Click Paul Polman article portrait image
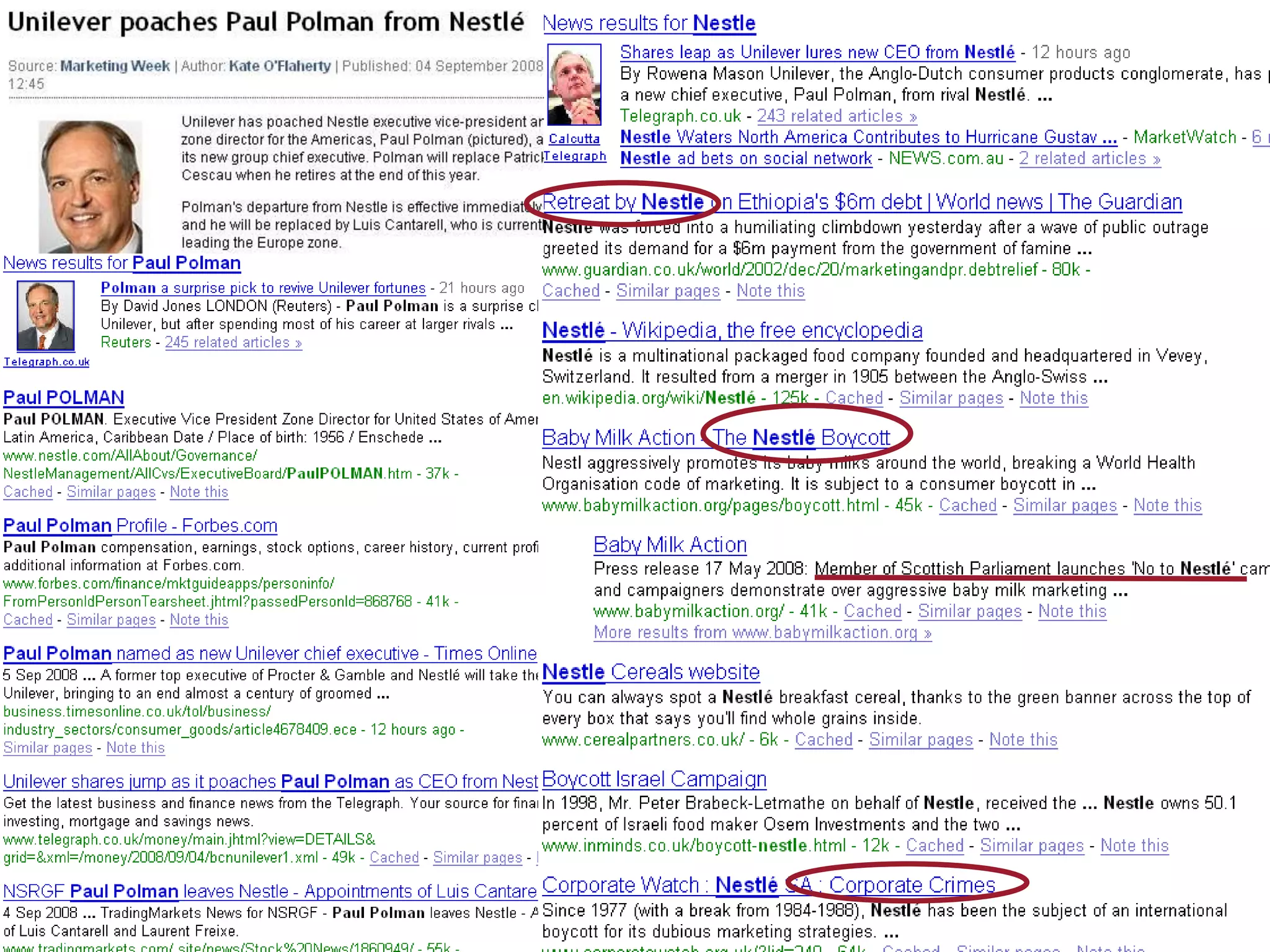 (x=91, y=186)
